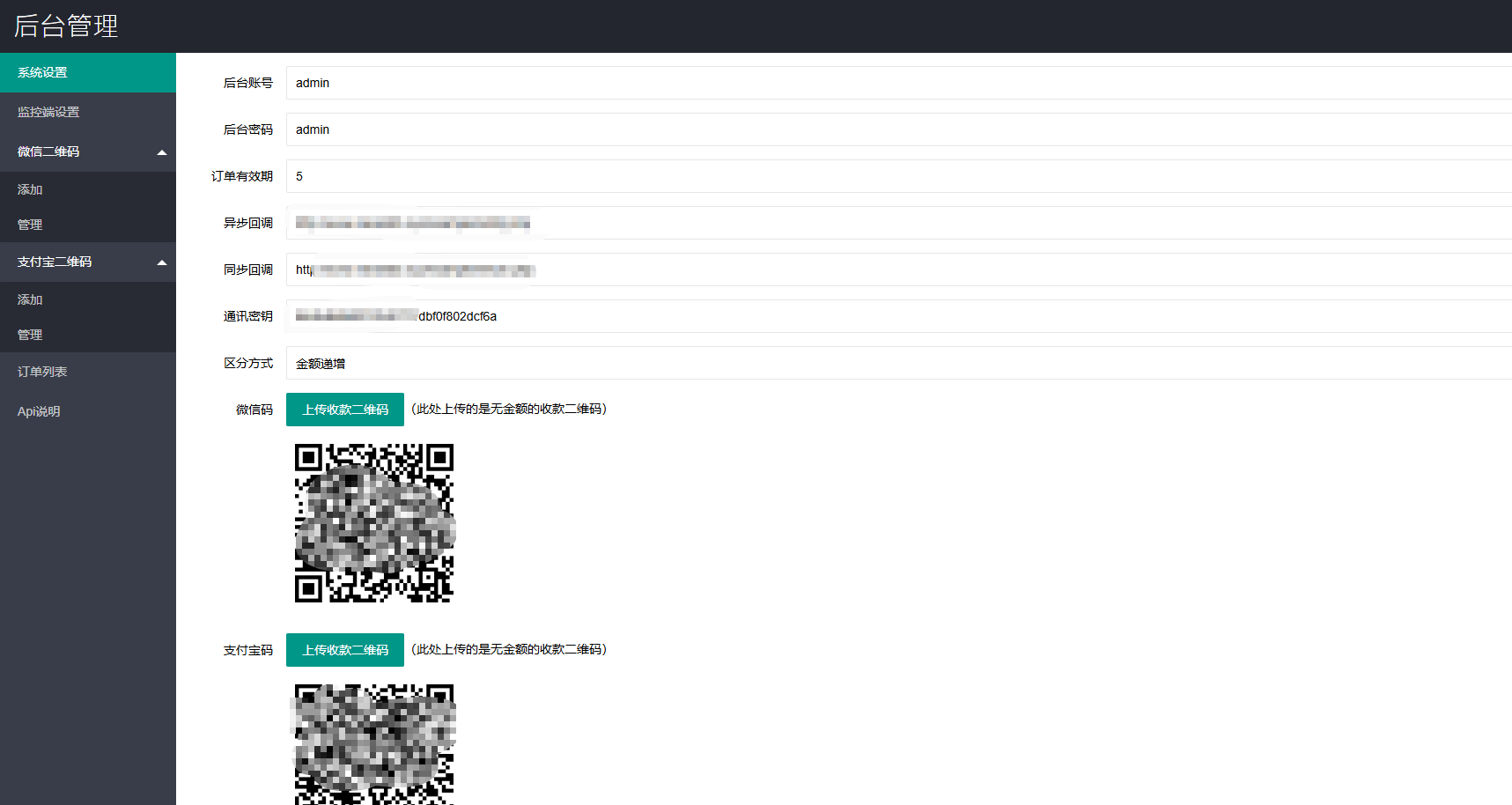This screenshot has width=1512, height=805.
Task: Collapse the 微信二维码 menu group
Action: click(88, 151)
